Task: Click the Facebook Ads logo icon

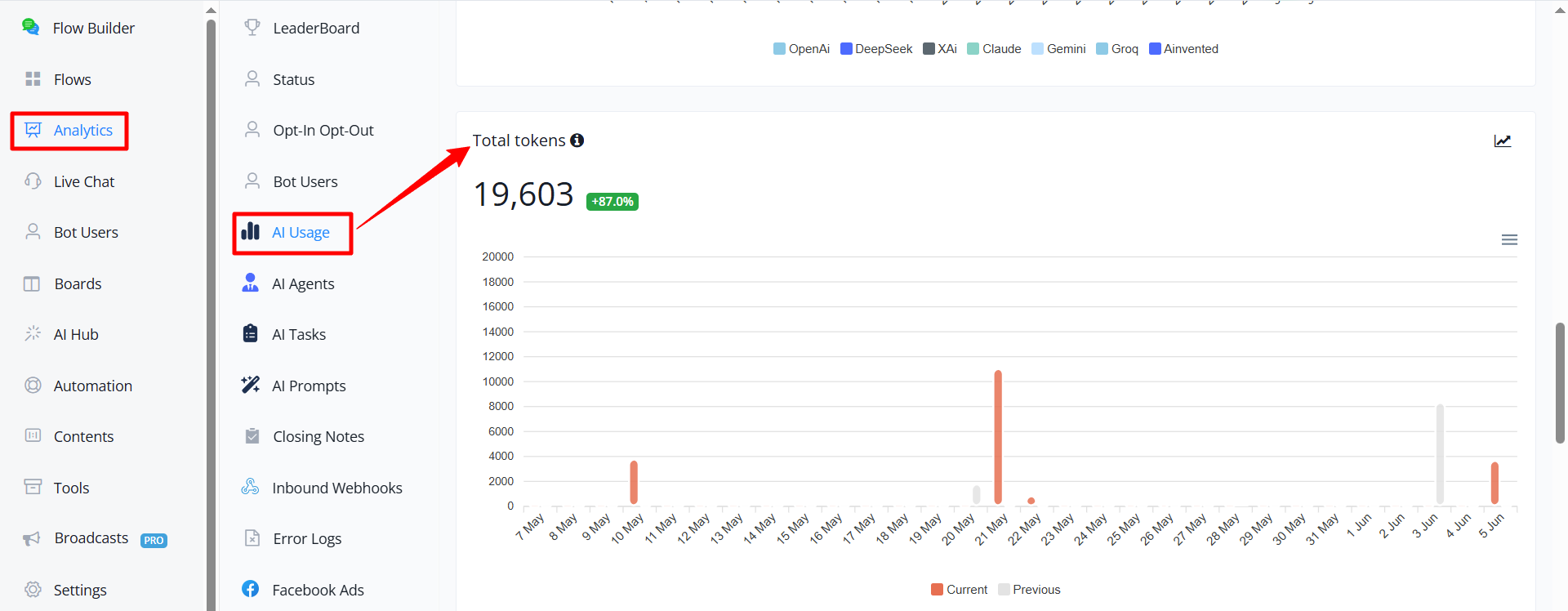Action: point(251,589)
